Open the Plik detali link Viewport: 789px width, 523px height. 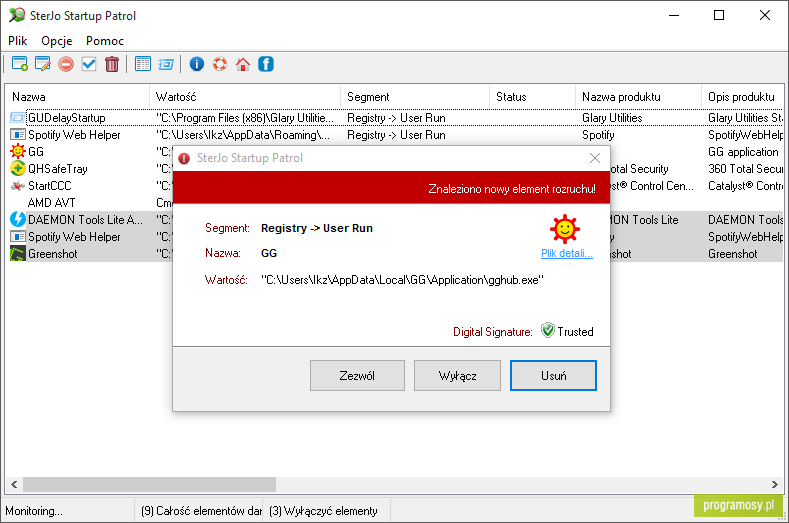[567, 253]
